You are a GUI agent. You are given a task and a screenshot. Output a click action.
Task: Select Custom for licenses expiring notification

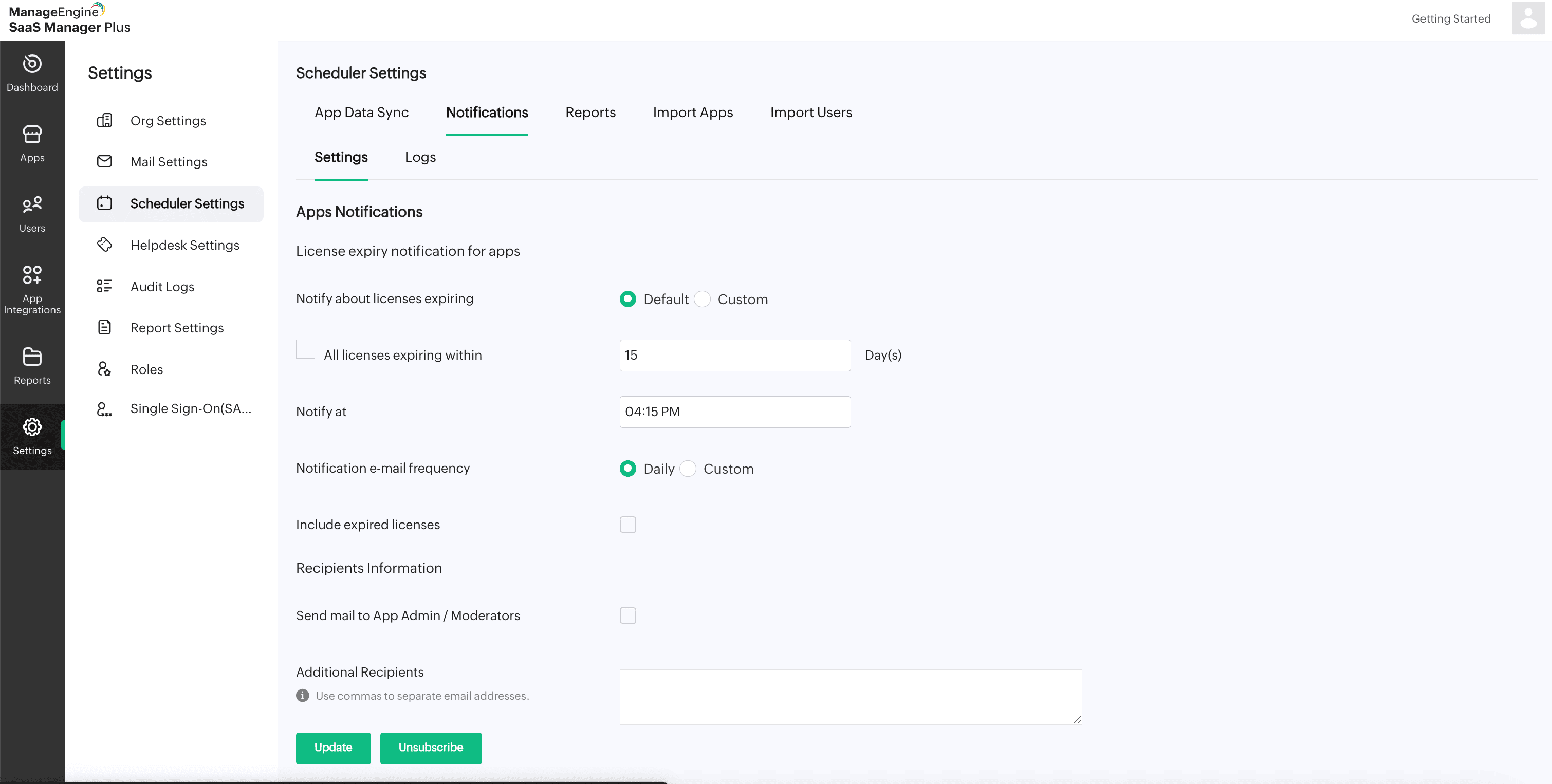[x=703, y=300]
